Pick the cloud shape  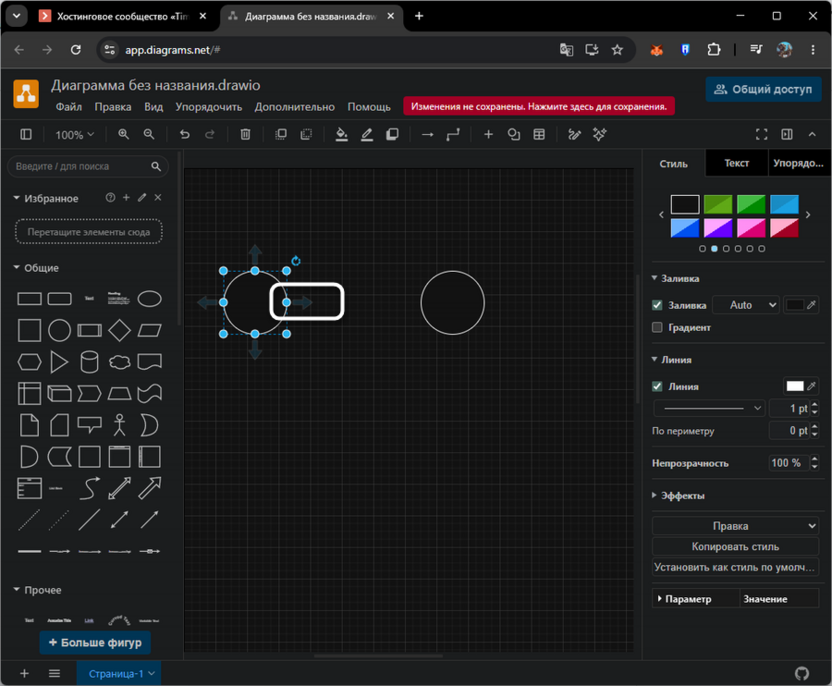(119, 362)
